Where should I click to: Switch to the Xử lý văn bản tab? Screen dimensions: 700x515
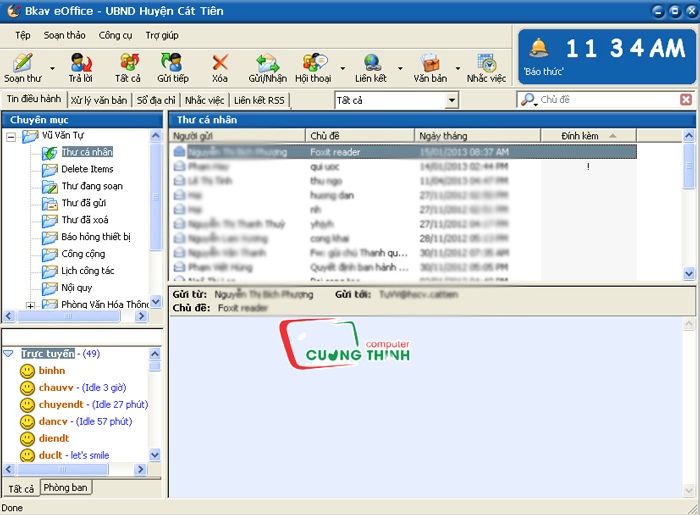99,100
